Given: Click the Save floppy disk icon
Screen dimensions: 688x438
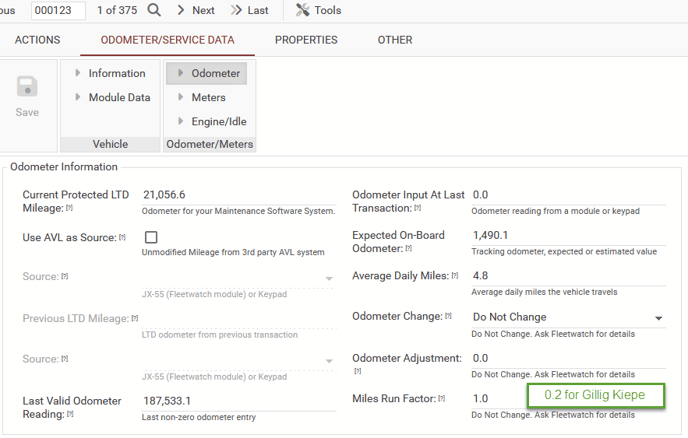Looking at the screenshot, I should (27, 86).
